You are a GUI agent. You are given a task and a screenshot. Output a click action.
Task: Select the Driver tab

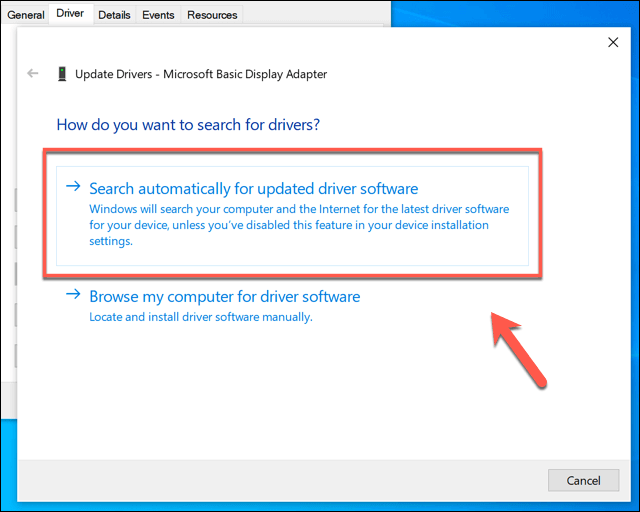coord(71,14)
